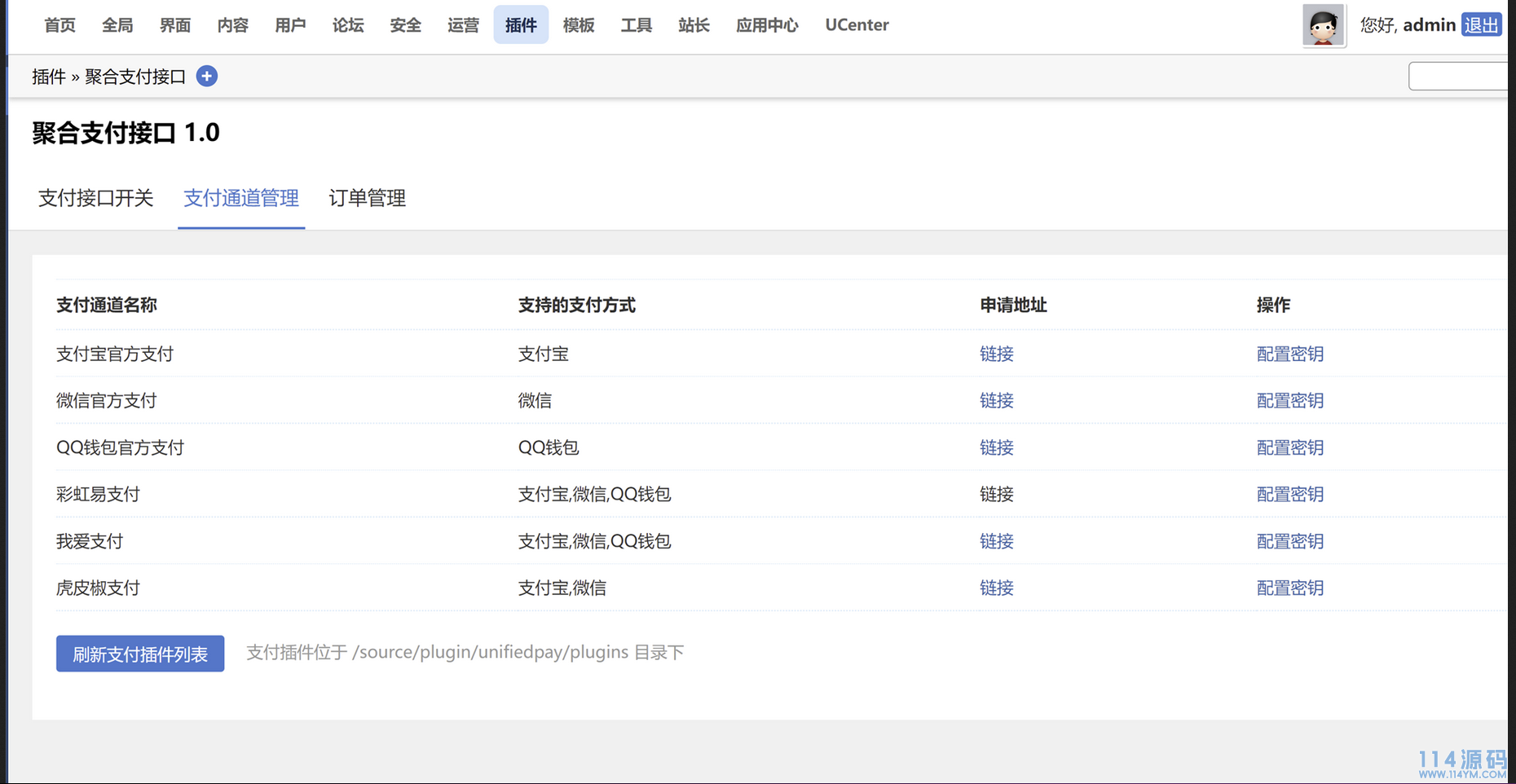Click 配置密钥 for 微信官方支付
The width and height of the screenshot is (1516, 784).
(x=1290, y=400)
